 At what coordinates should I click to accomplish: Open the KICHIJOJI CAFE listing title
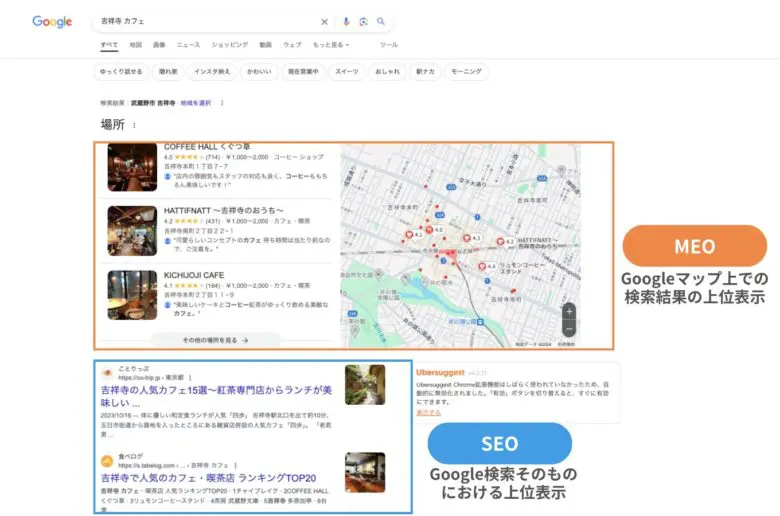coord(194,275)
